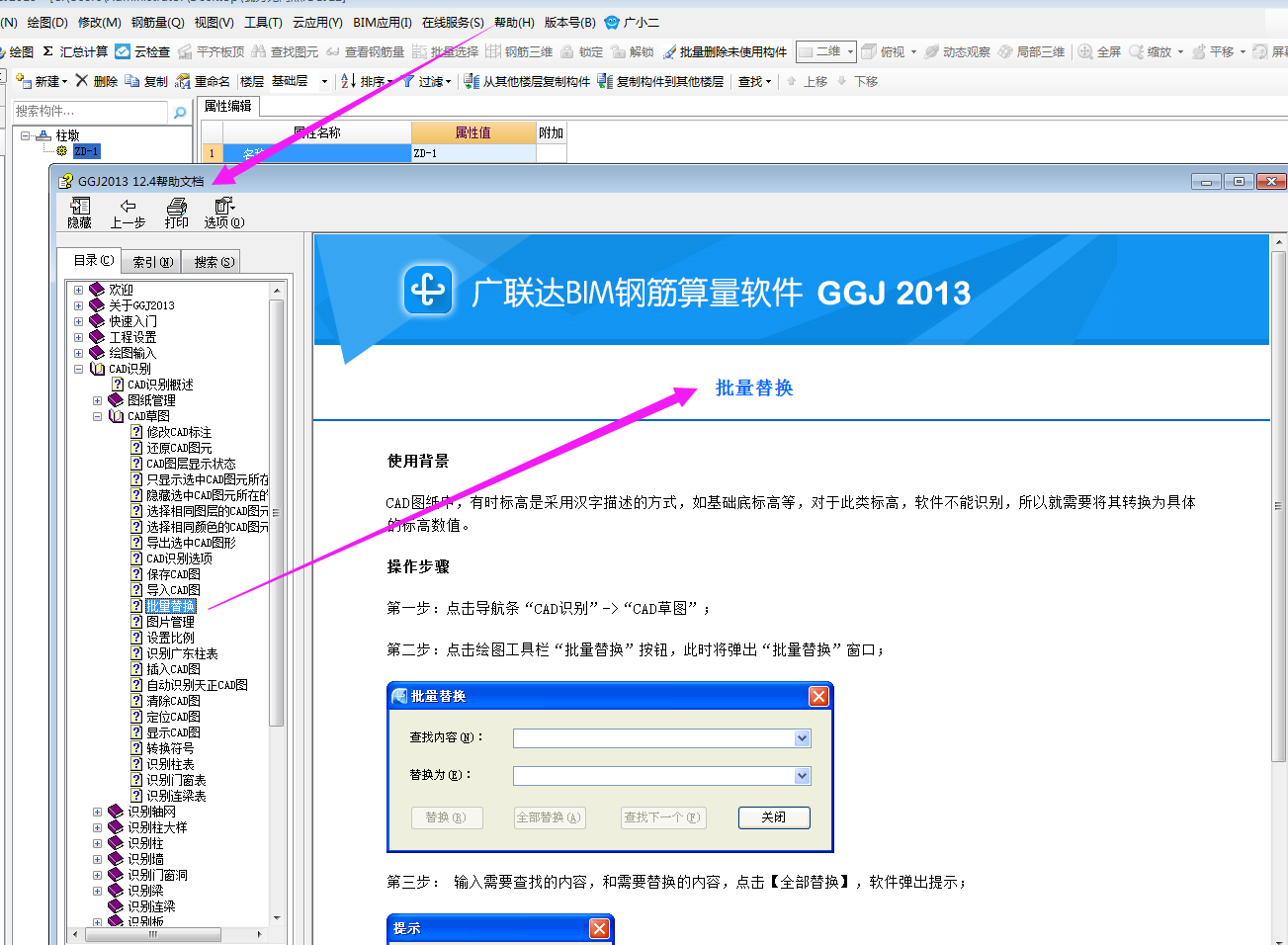Screen dimensions: 1288x945
Task: Open the BIM应用(I) menu
Action: tap(383, 22)
